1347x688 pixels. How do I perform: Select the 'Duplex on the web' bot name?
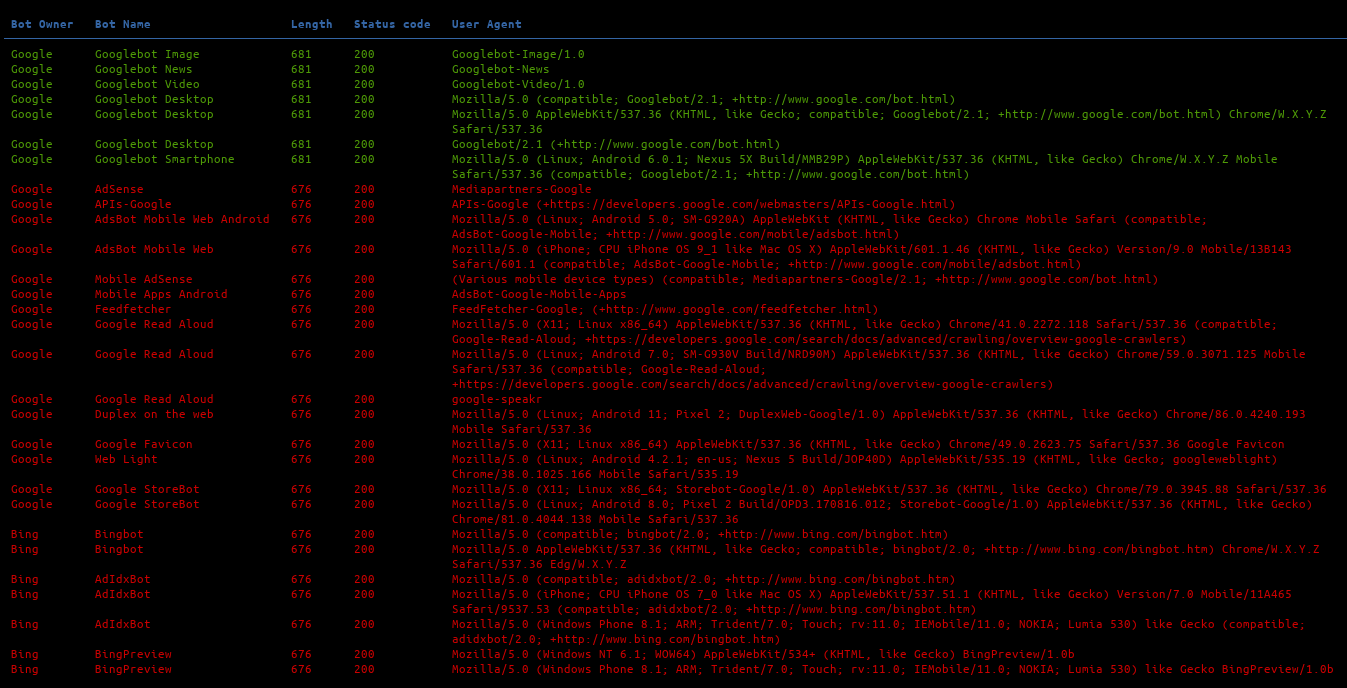pyautogui.click(x=154, y=414)
